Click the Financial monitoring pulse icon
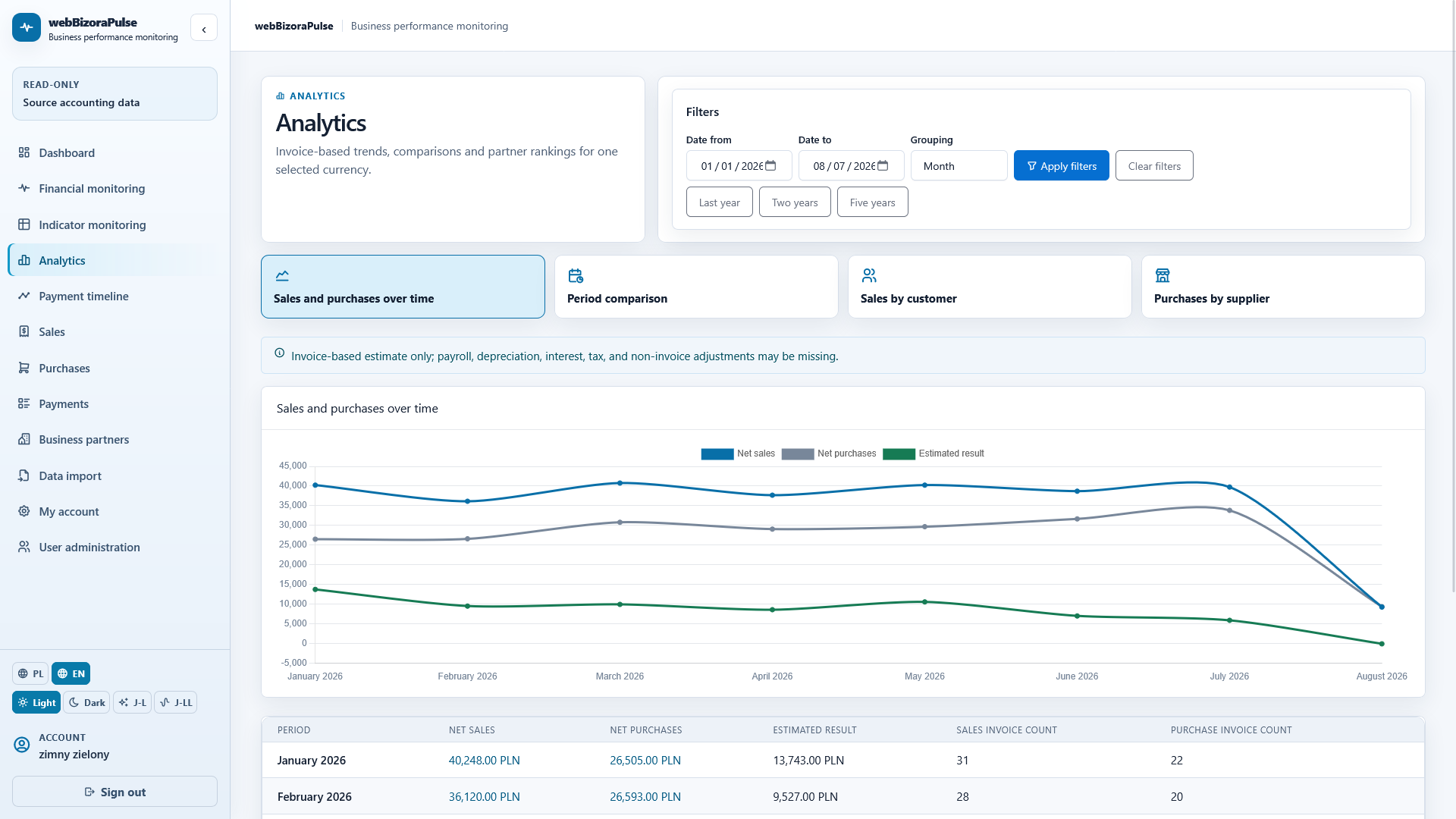The height and width of the screenshot is (819, 1456). [24, 188]
